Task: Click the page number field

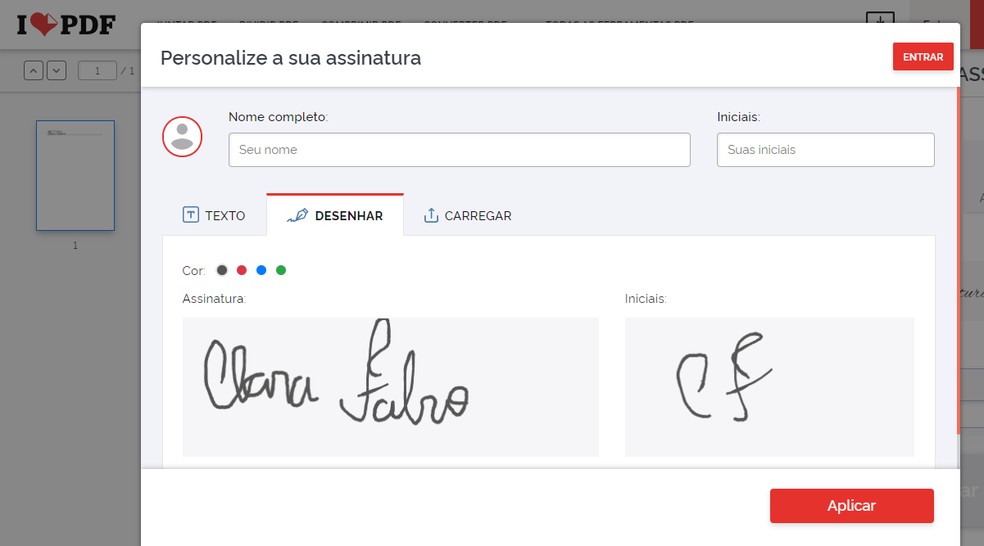Action: [97, 70]
